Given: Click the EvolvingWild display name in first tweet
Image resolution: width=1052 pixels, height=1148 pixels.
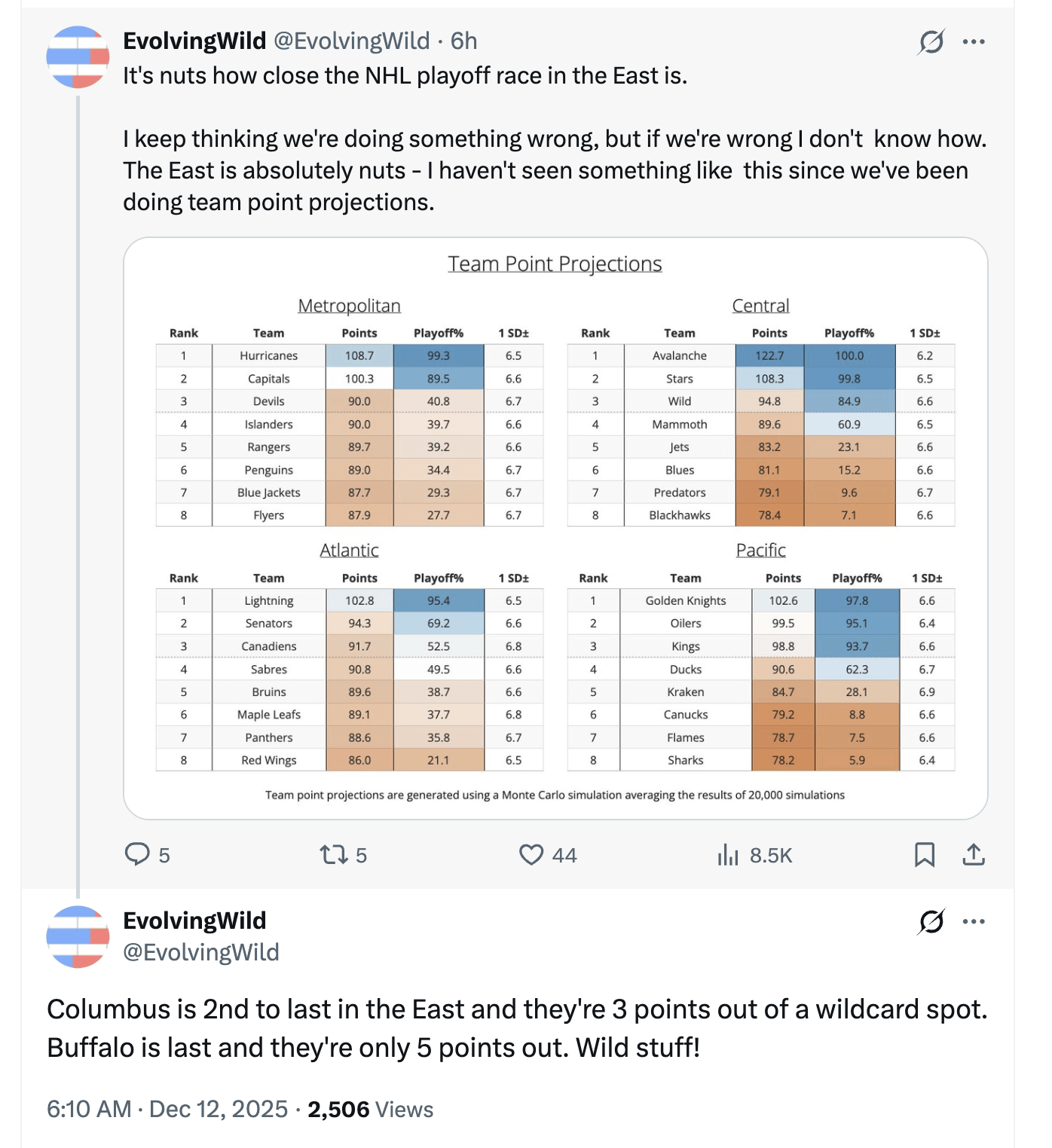Looking at the screenshot, I should click(194, 41).
